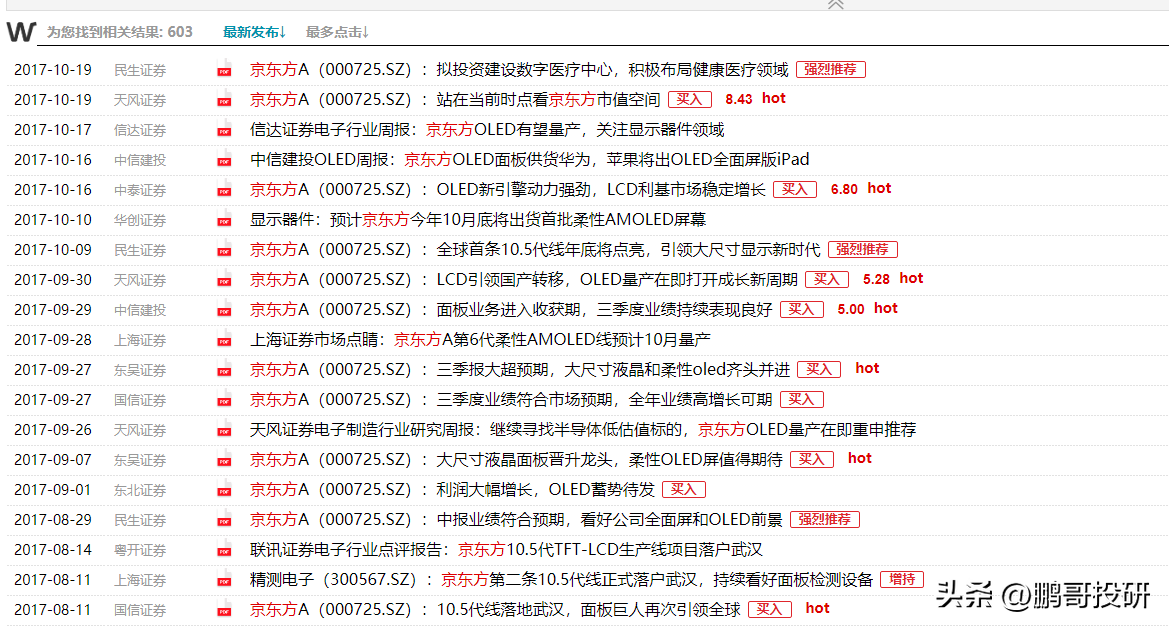Open 精测电子 (300567.SZ) report link
Image resolution: width=1169 pixels, height=628 pixels.
pyautogui.click(x=561, y=580)
